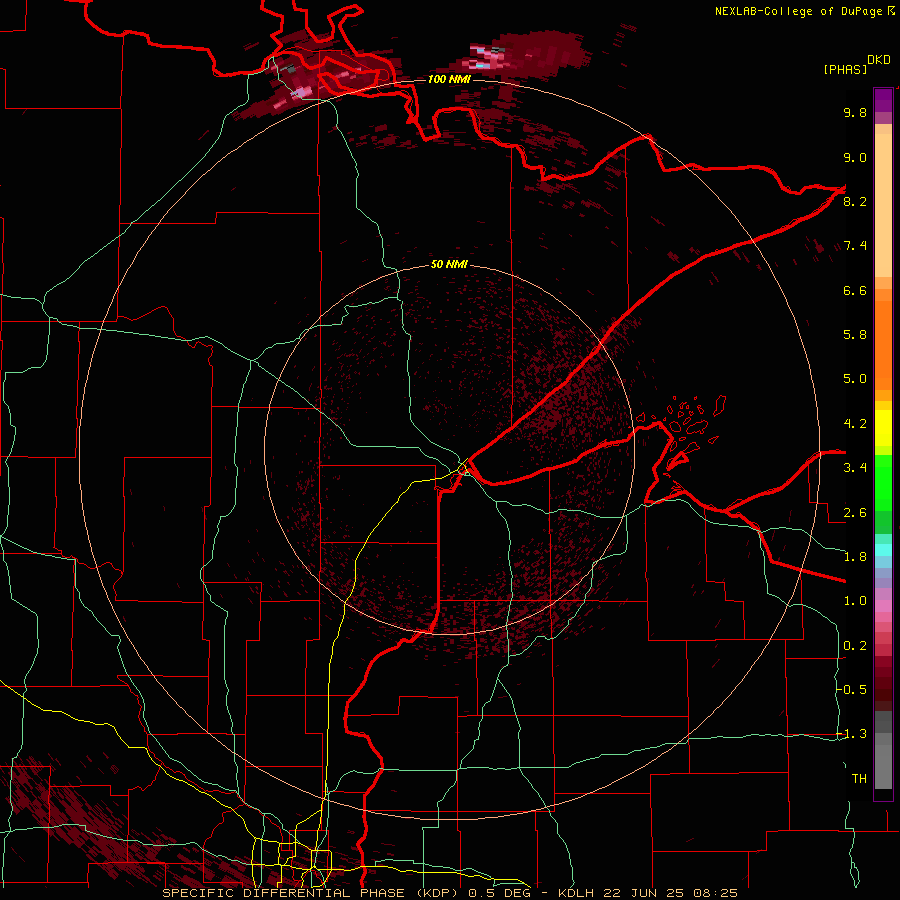
Task: Click the 5.0 value on color scale
Action: (x=855, y=379)
